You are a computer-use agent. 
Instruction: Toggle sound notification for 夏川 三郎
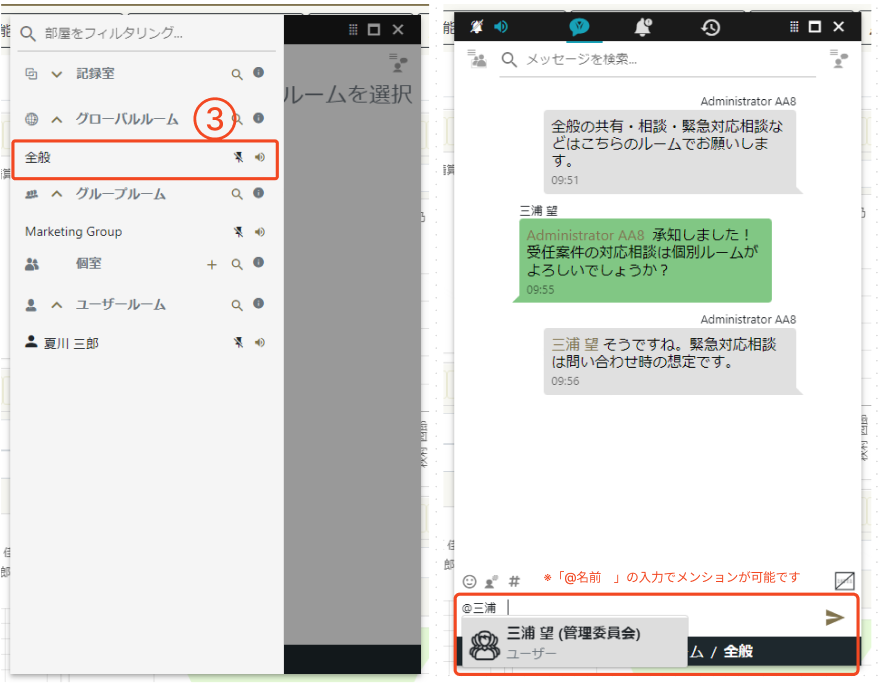point(260,343)
